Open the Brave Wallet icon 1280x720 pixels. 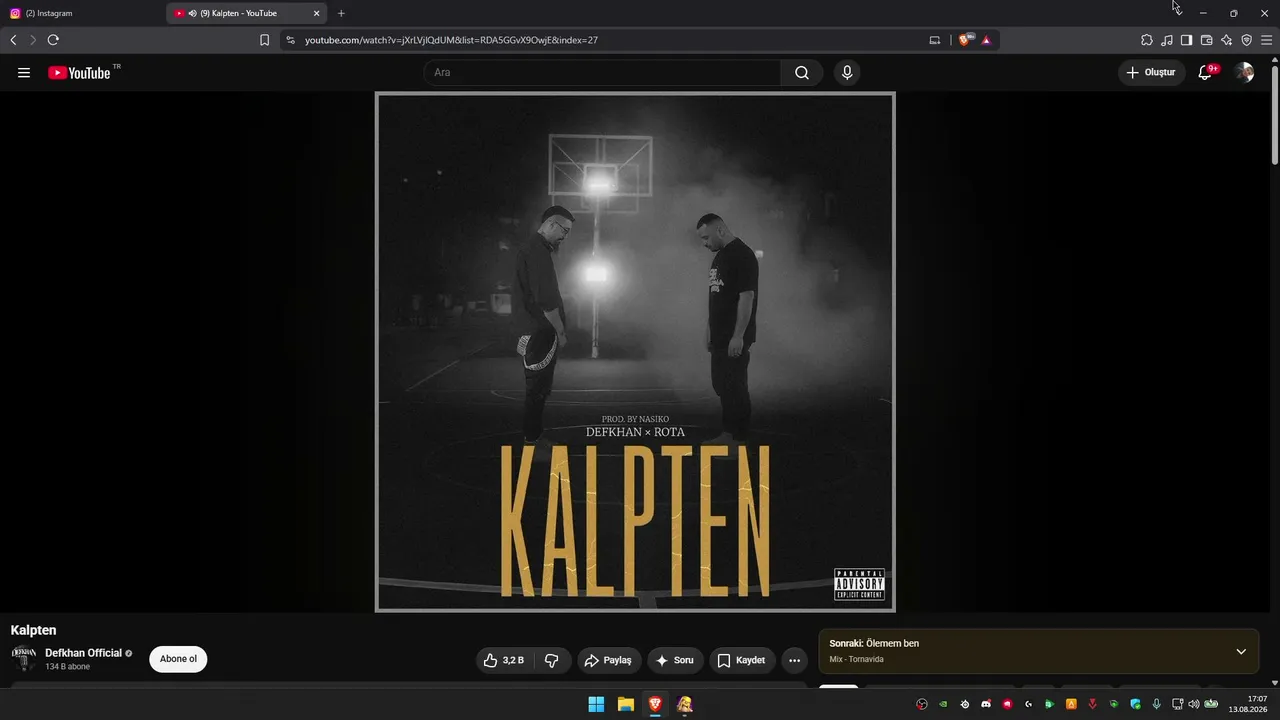[1207, 40]
